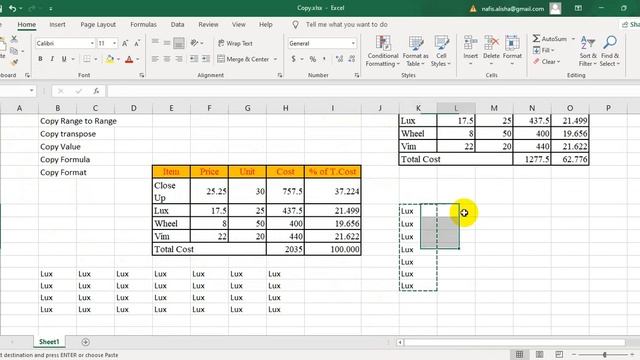Click the Cut scissors icon
This screenshot has height=360, width=640.
[14, 39]
